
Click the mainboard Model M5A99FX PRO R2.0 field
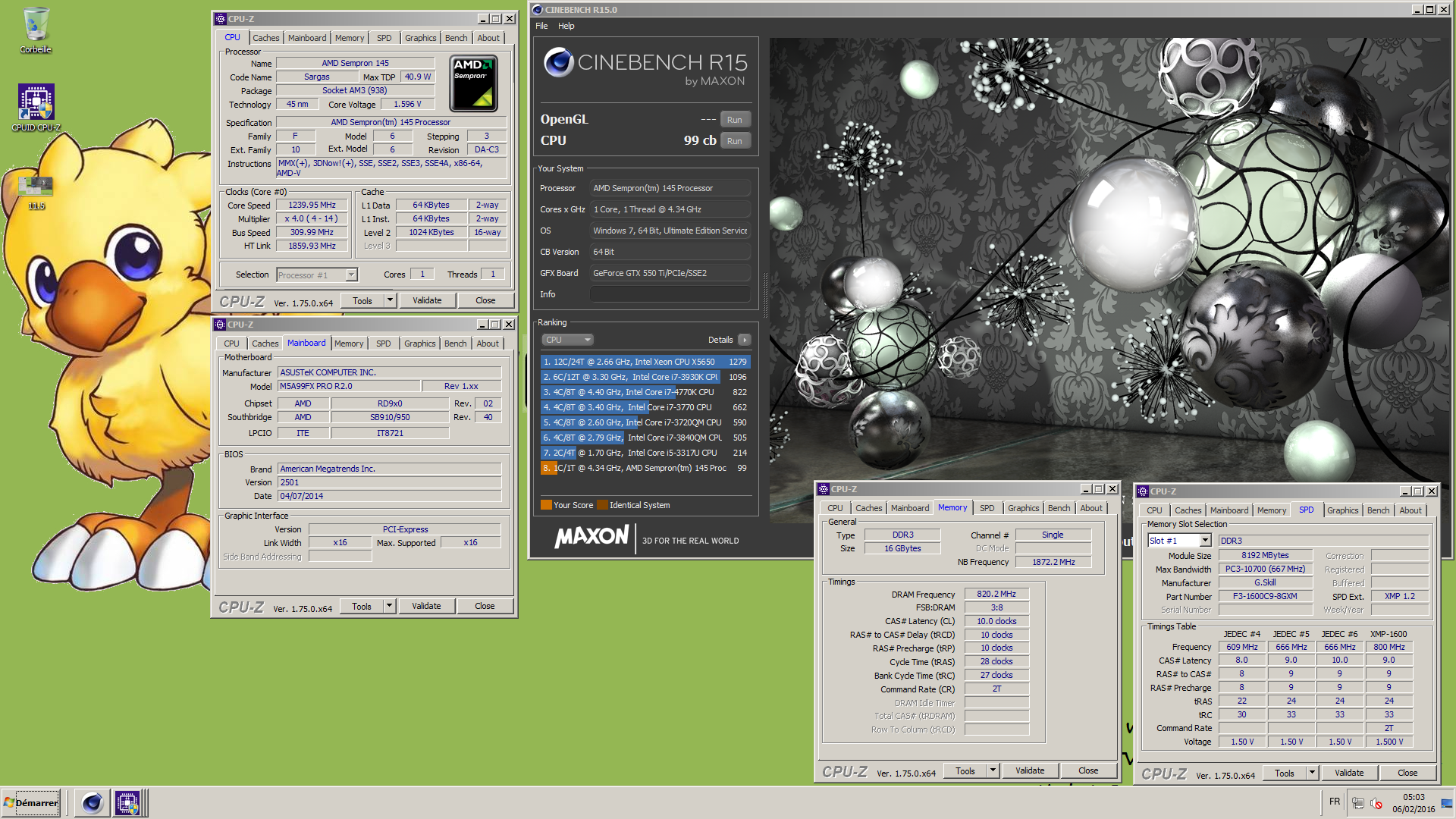point(349,386)
